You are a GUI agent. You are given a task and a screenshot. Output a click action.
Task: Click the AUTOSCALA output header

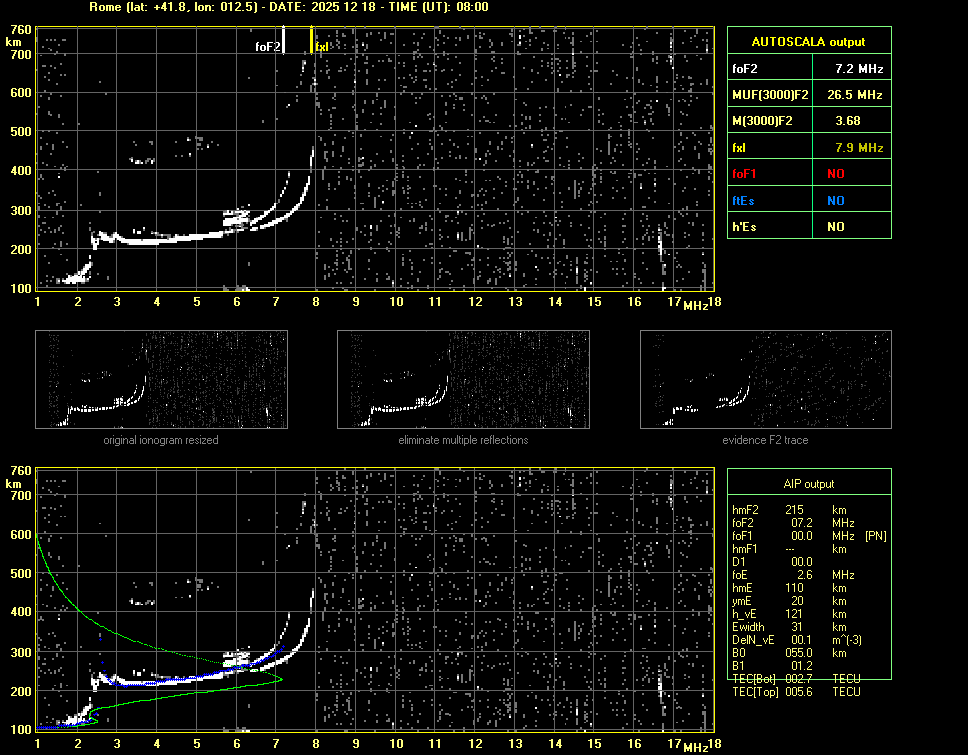808,42
